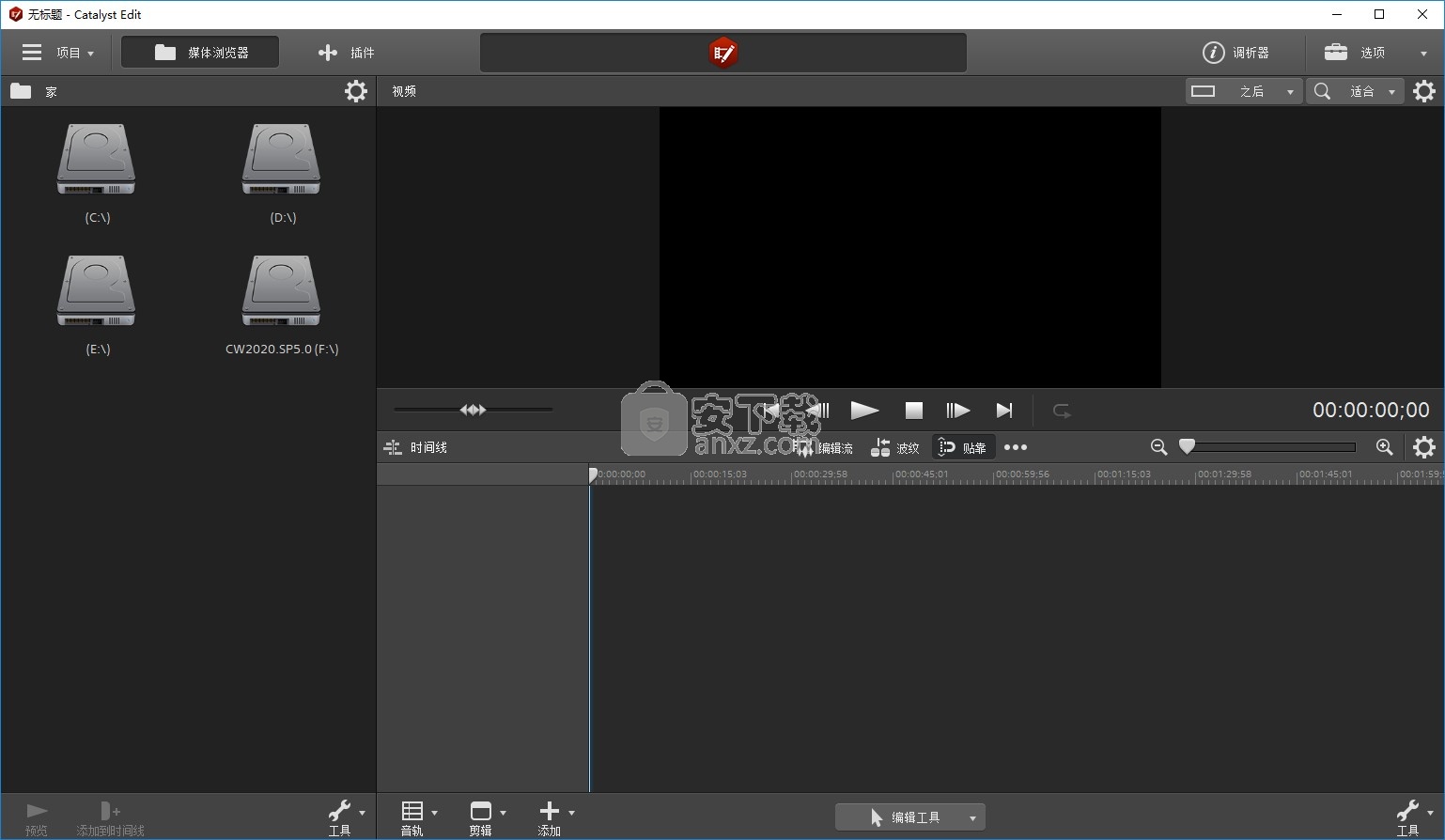
Task: Zoom in the timeline
Action: point(1384,447)
